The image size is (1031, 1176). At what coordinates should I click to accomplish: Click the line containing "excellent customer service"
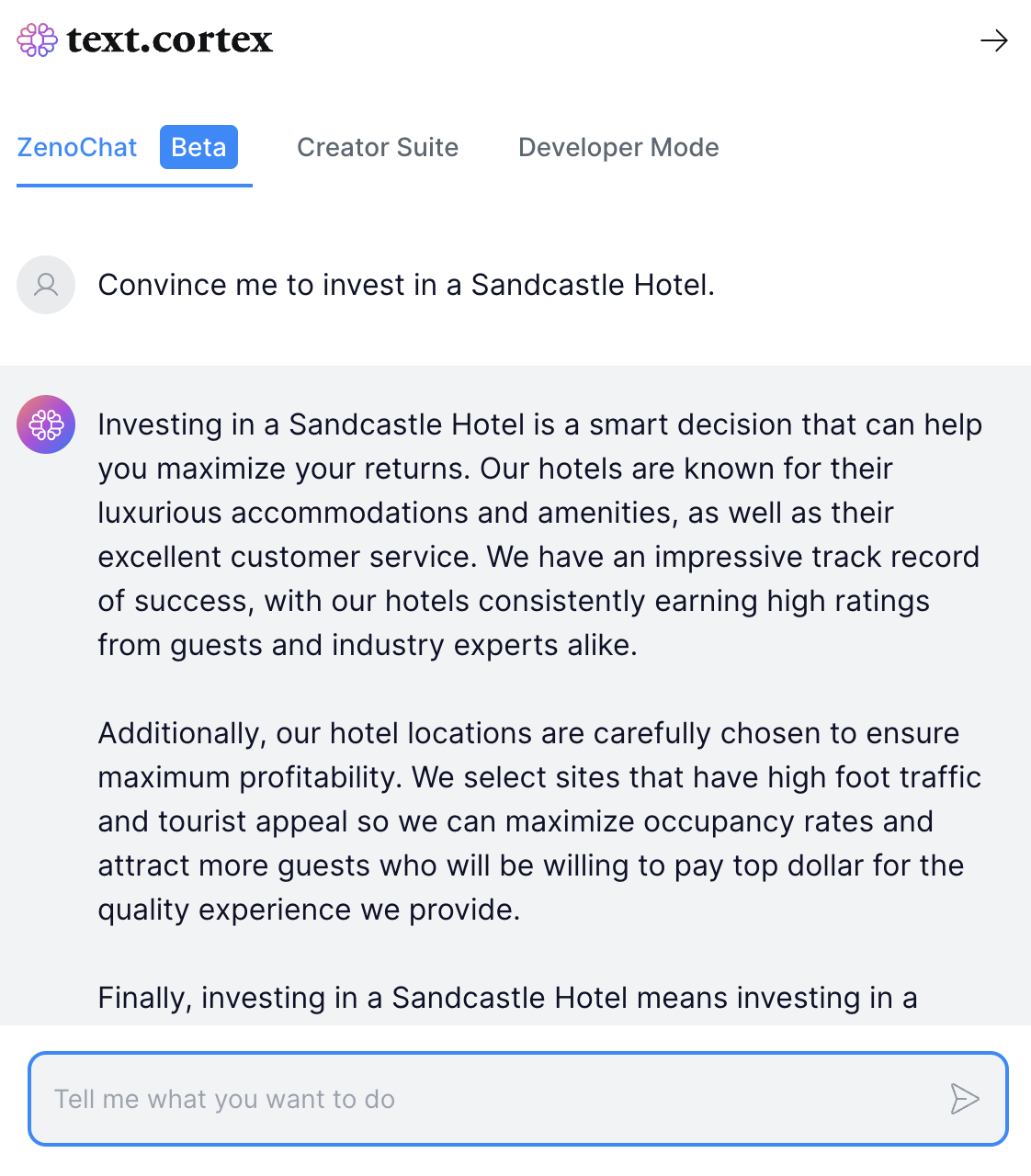tap(539, 557)
